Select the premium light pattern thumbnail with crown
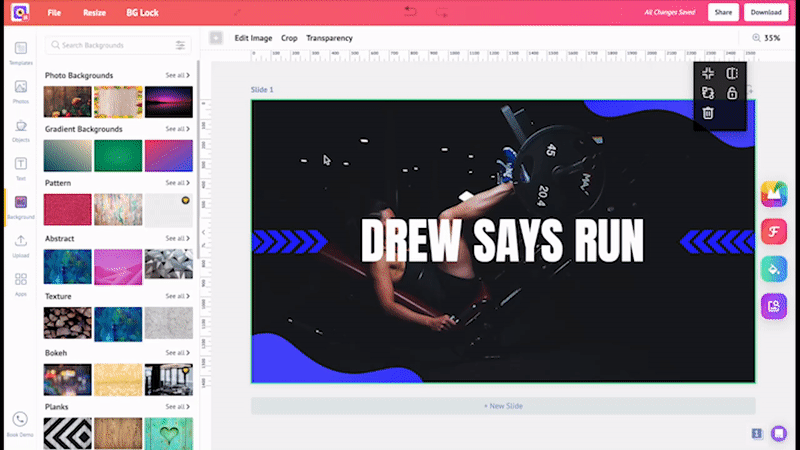 [x=168, y=210]
